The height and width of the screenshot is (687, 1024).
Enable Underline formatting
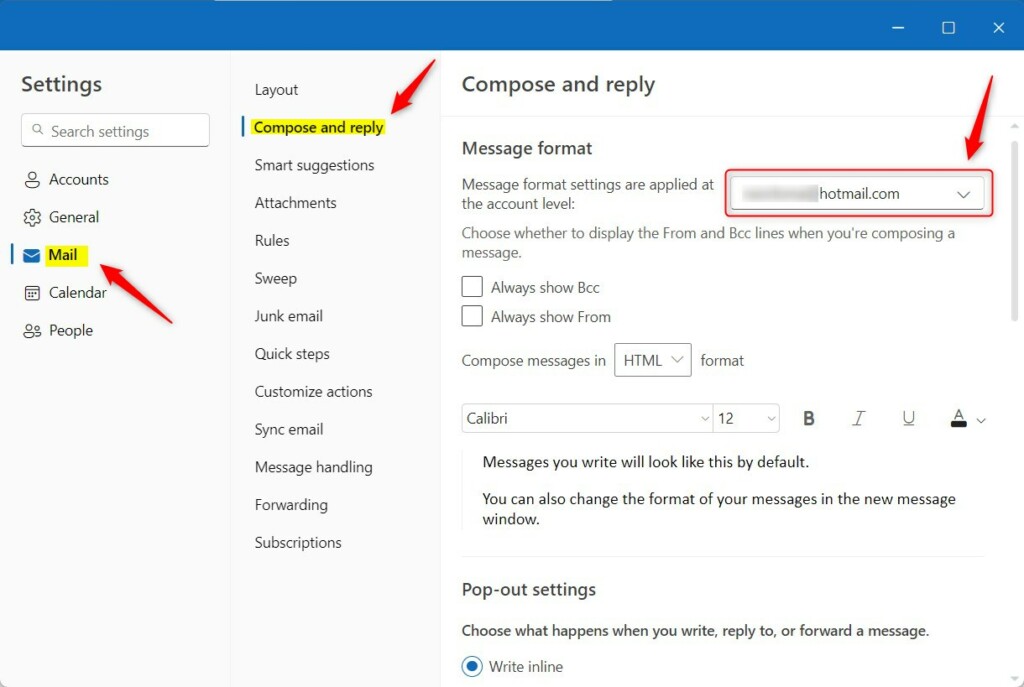pyautogui.click(x=908, y=418)
